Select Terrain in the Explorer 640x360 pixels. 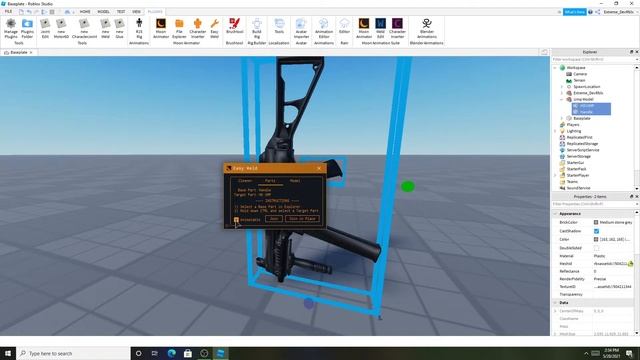pyautogui.click(x=579, y=80)
